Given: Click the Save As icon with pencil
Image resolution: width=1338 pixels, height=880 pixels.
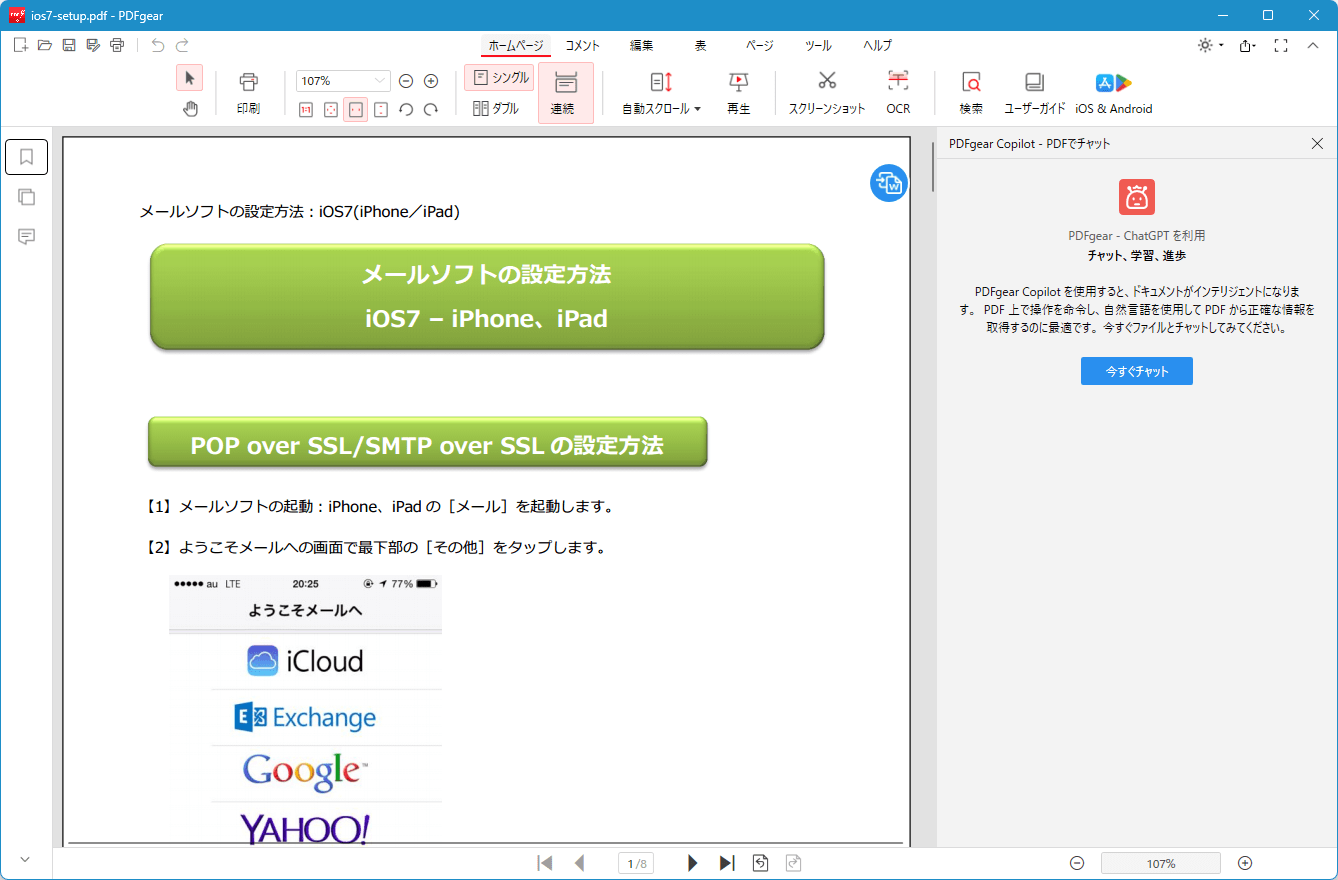Looking at the screenshot, I should [x=93, y=45].
